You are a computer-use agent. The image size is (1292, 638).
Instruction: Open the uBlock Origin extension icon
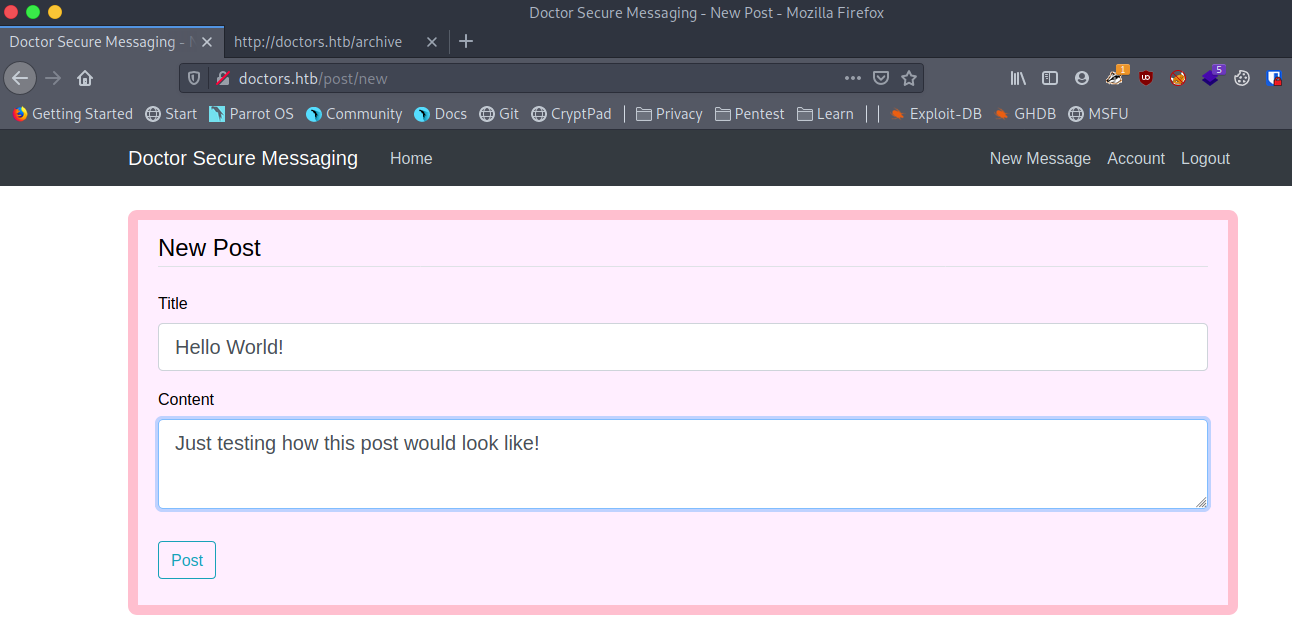(x=1146, y=78)
